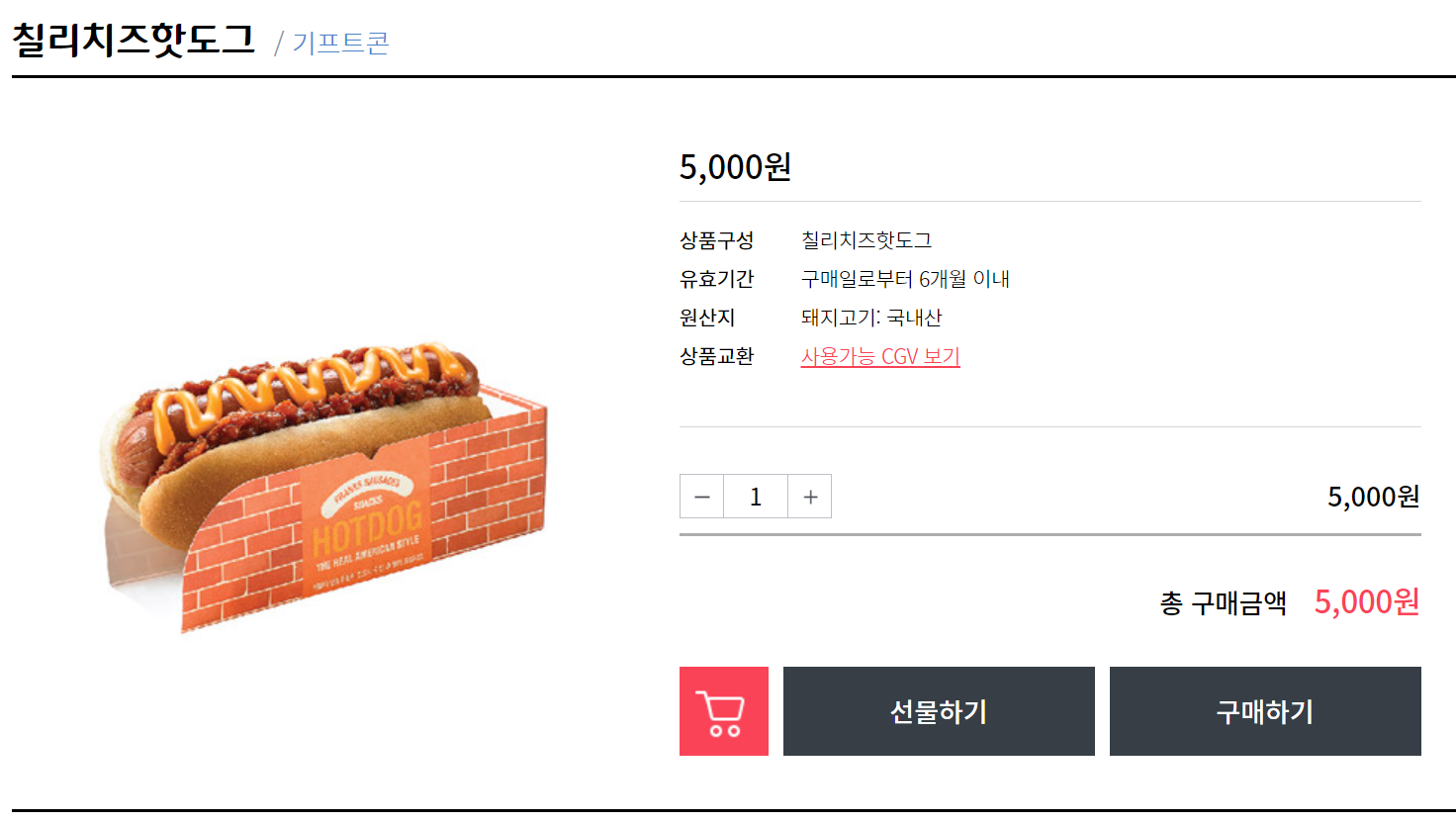1456x824 pixels.
Task: Click the 선물하기 button
Action: coord(939,711)
